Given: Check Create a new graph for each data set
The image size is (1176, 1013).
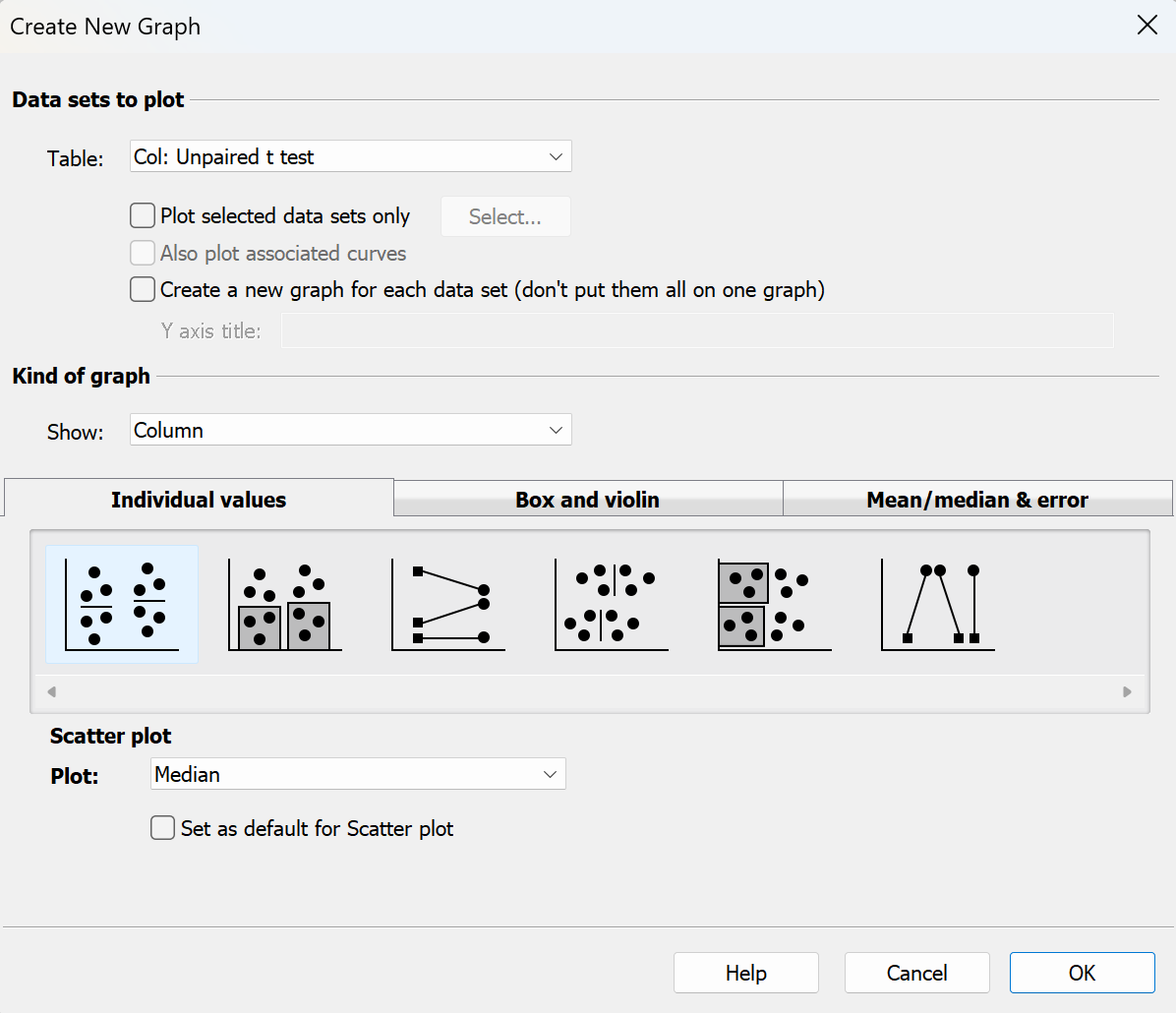Looking at the screenshot, I should pyautogui.click(x=142, y=289).
